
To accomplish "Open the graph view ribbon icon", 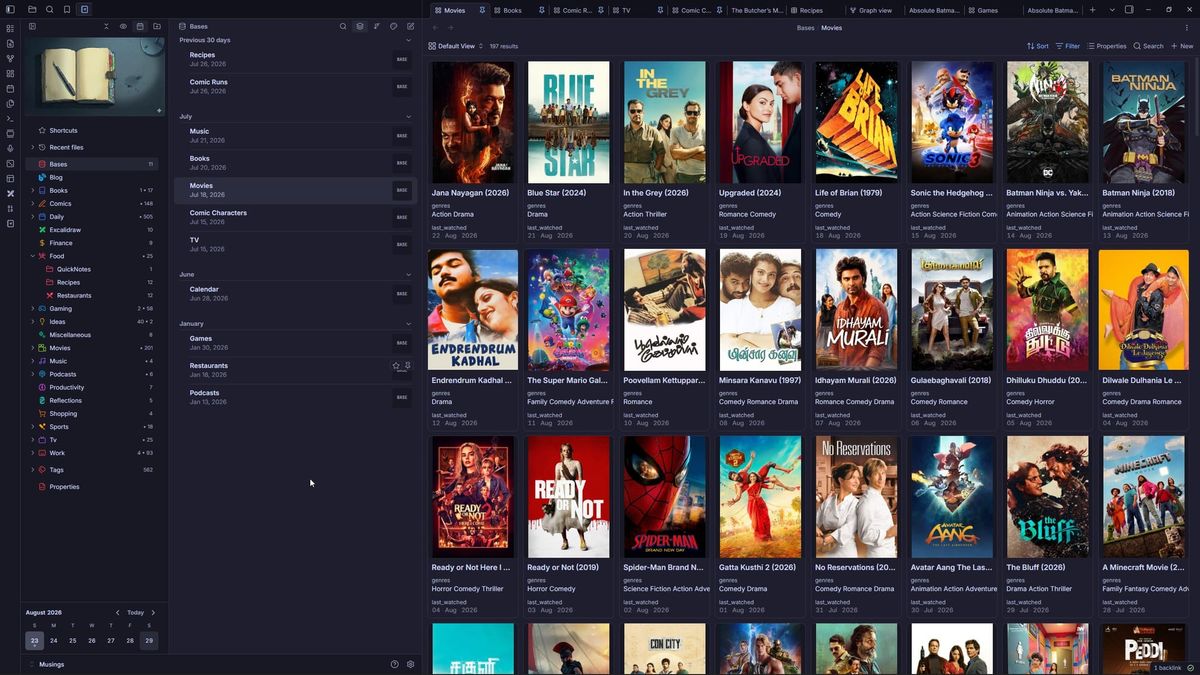I will 10,58.
